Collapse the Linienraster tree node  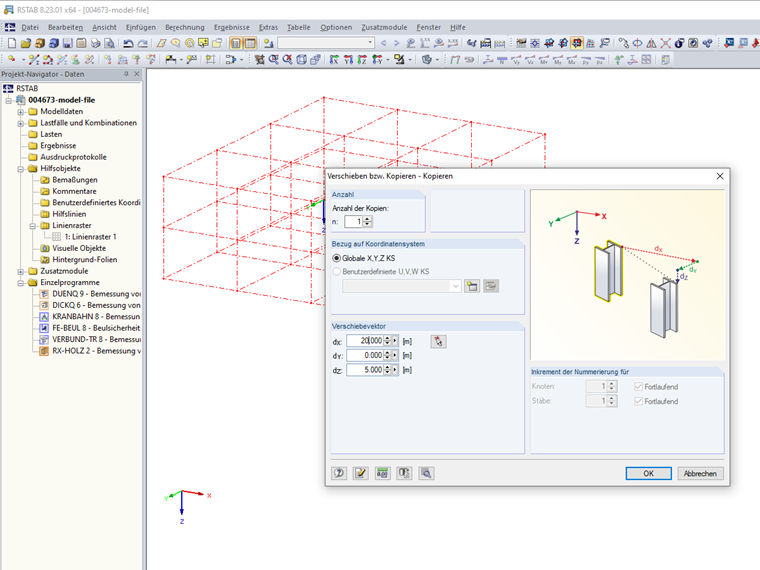click(x=32, y=226)
